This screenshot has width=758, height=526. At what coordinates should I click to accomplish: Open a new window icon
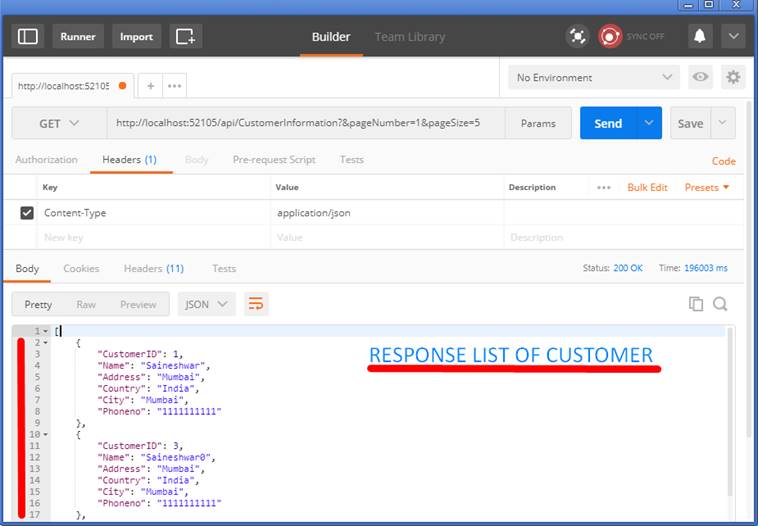pyautogui.click(x=185, y=37)
